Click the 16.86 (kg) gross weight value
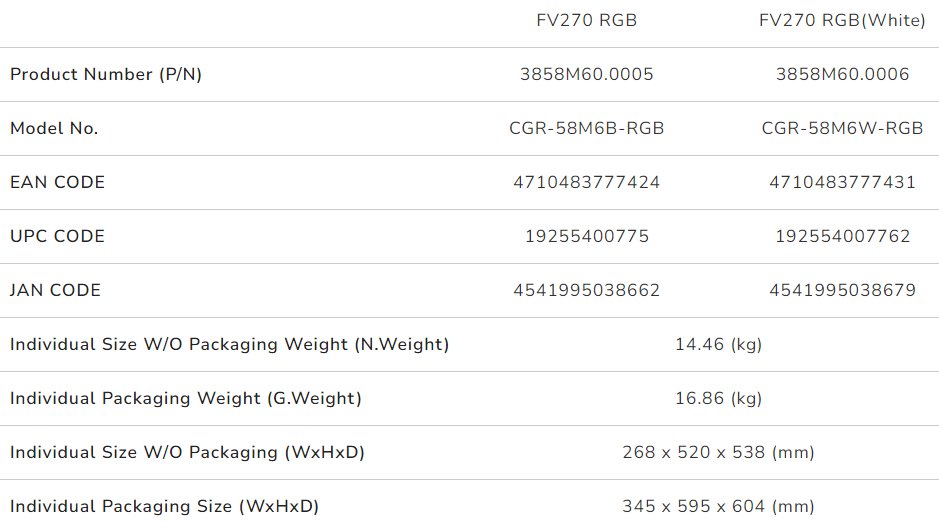Viewport: 939px width, 531px height. point(718,399)
